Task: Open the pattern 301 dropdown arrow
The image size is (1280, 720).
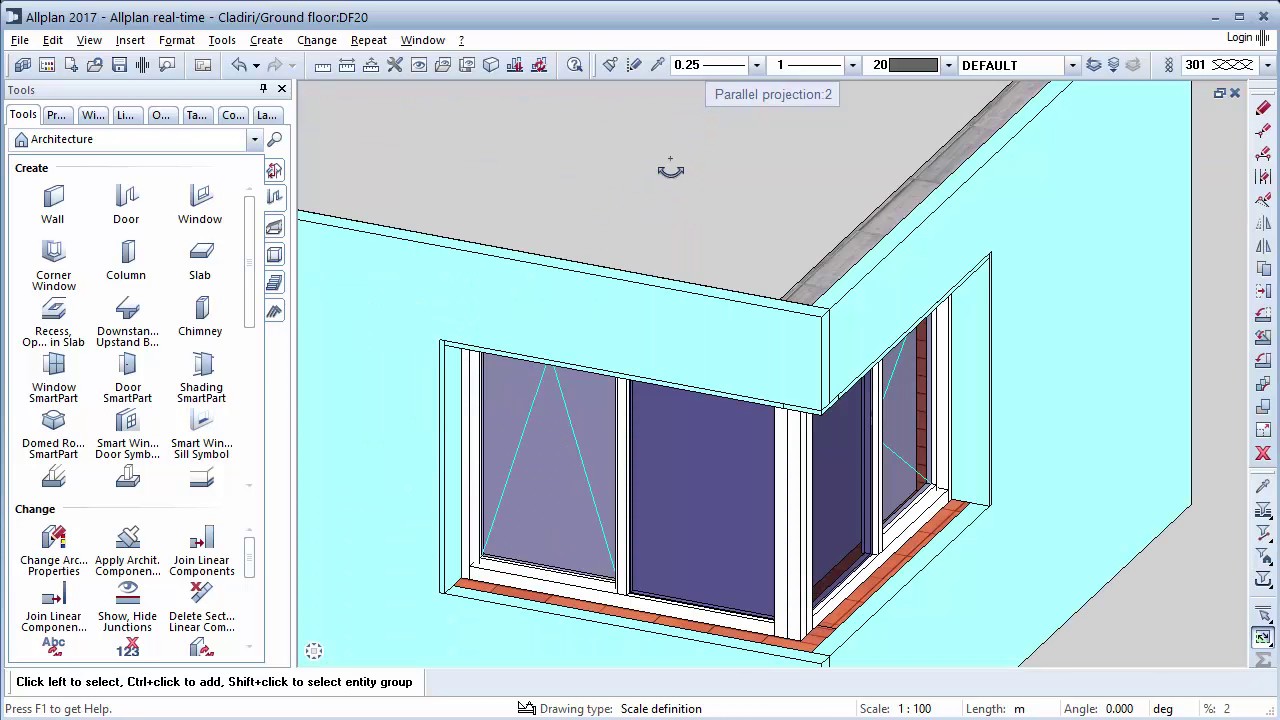Action: click(x=1267, y=65)
